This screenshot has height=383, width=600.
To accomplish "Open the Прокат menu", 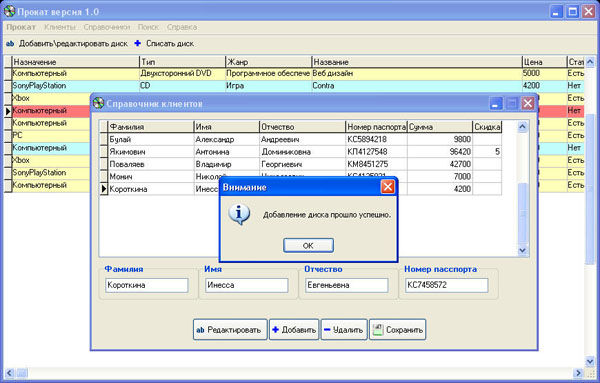I will [21, 27].
